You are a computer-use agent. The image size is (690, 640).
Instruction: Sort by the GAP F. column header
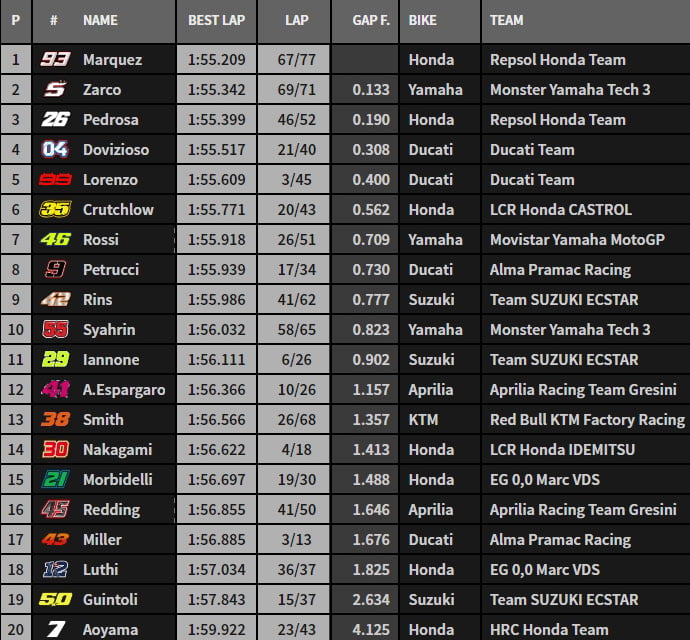370,20
